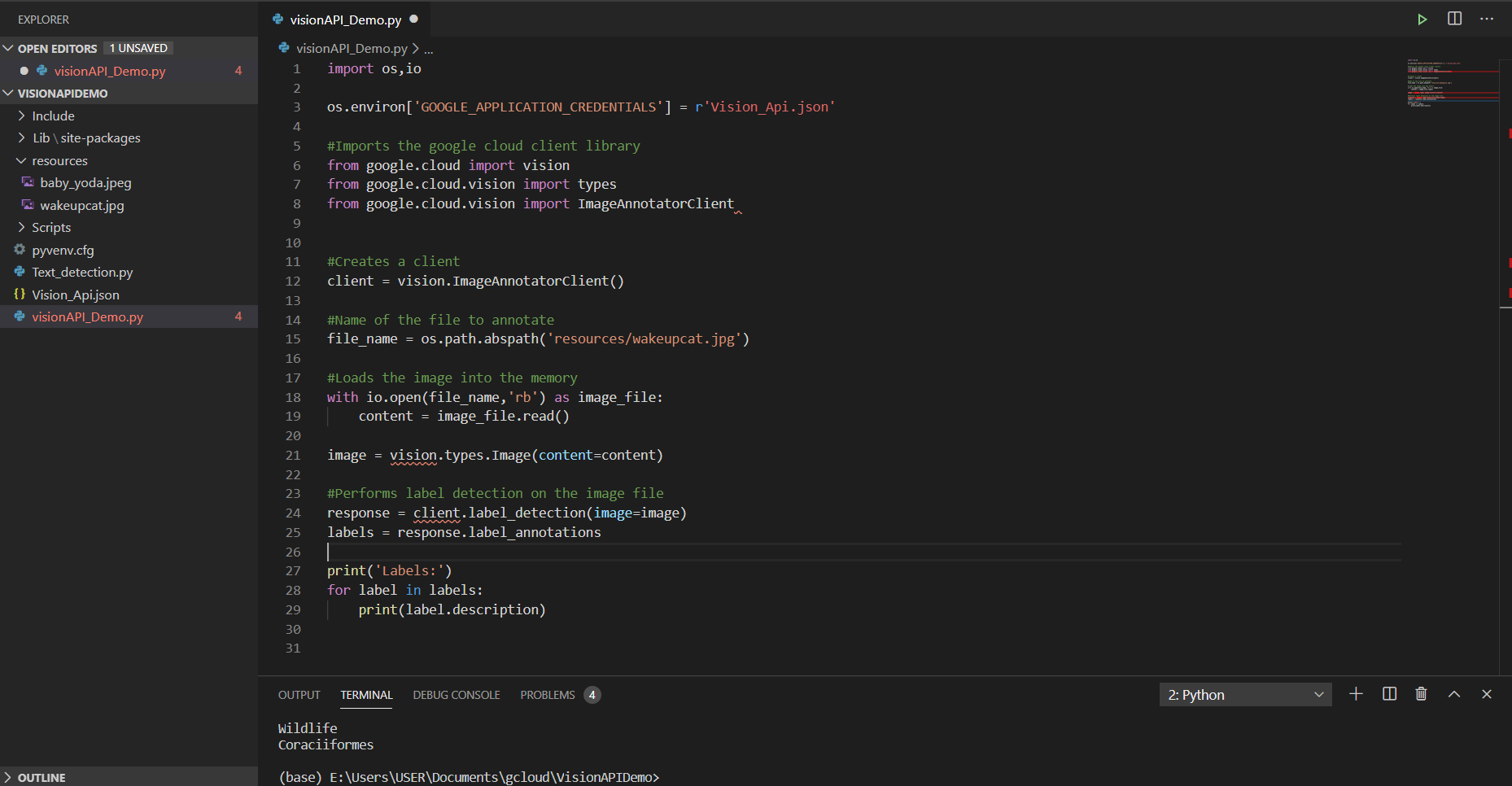Close the terminal panel with the X
Image resolution: width=1512 pixels, height=786 pixels.
(x=1487, y=694)
